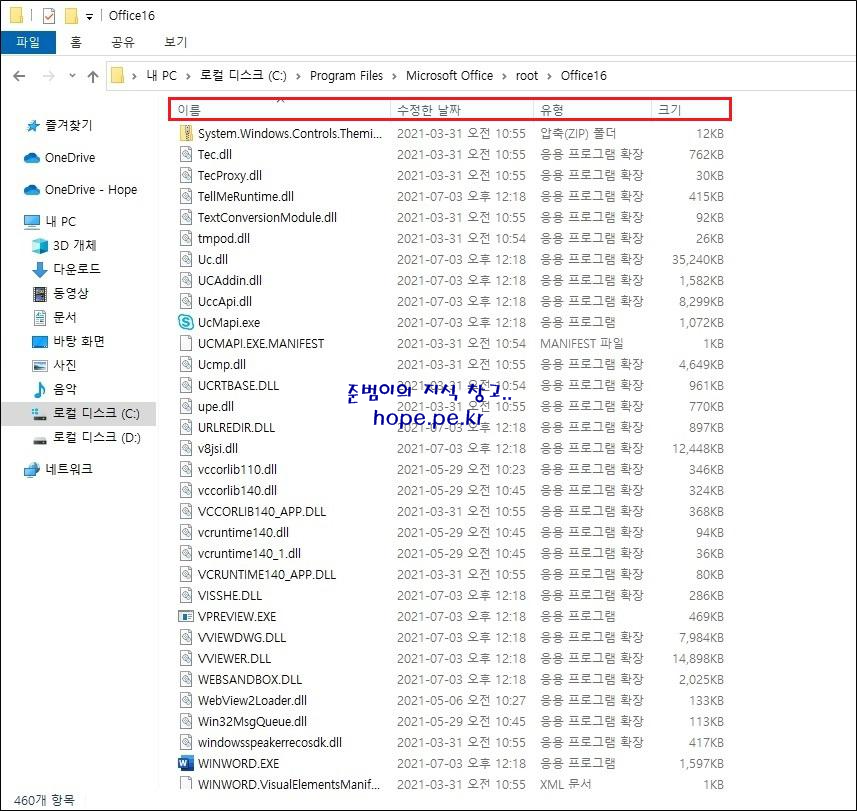Click the WINWORD.VisualElementsManif... file icon

pyautogui.click(x=186, y=783)
